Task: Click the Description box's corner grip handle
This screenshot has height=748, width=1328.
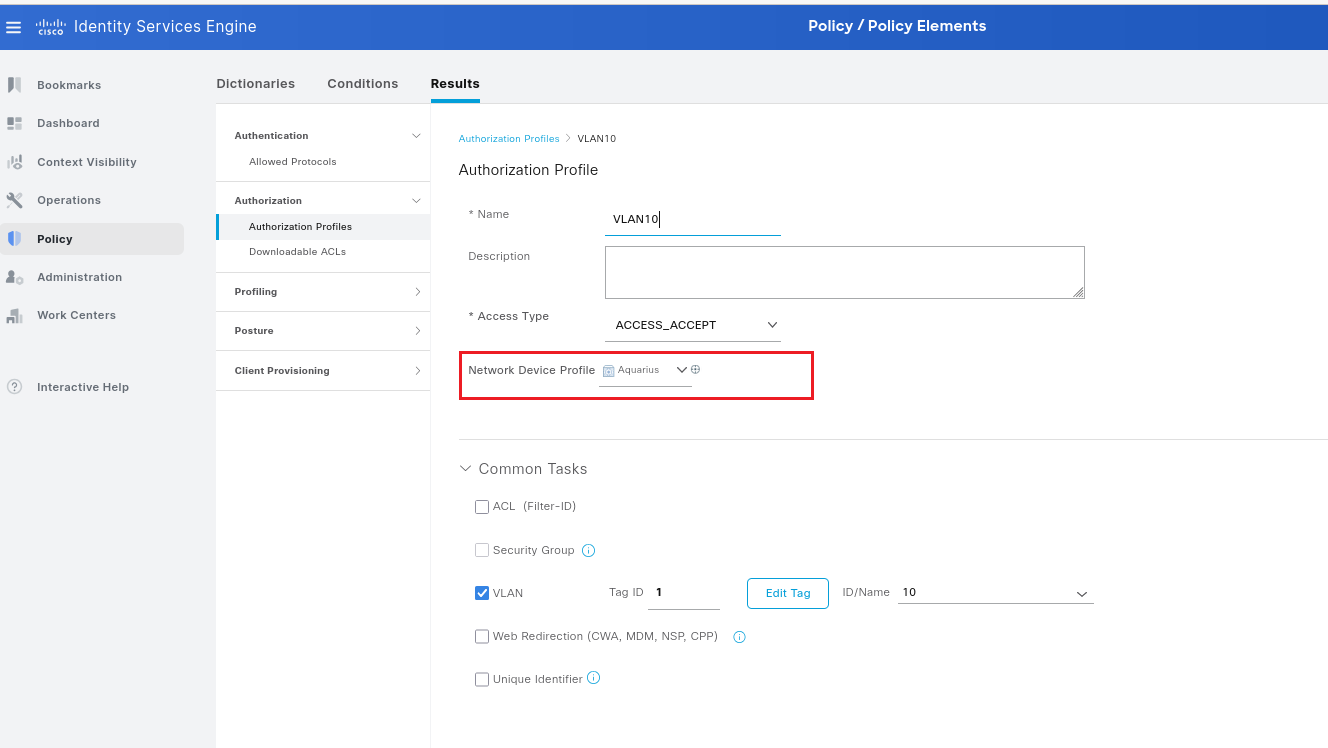Action: [1078, 292]
